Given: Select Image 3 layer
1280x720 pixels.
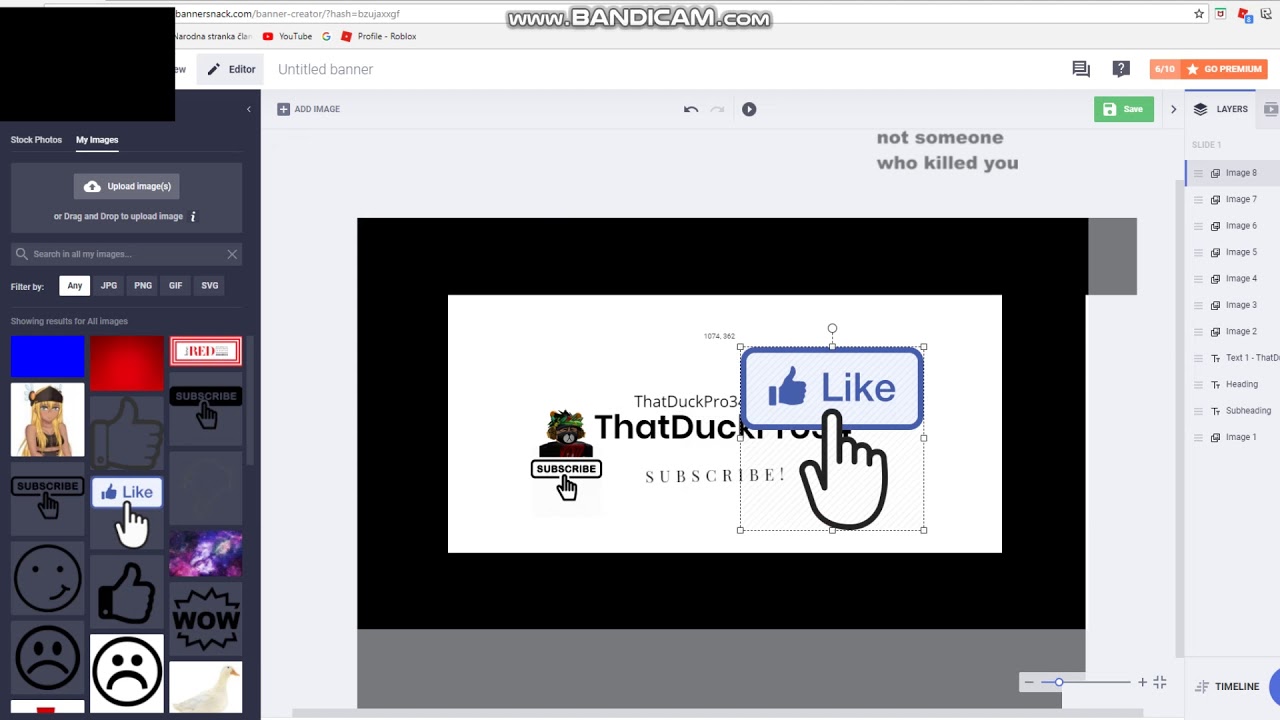Looking at the screenshot, I should 1232,305.
